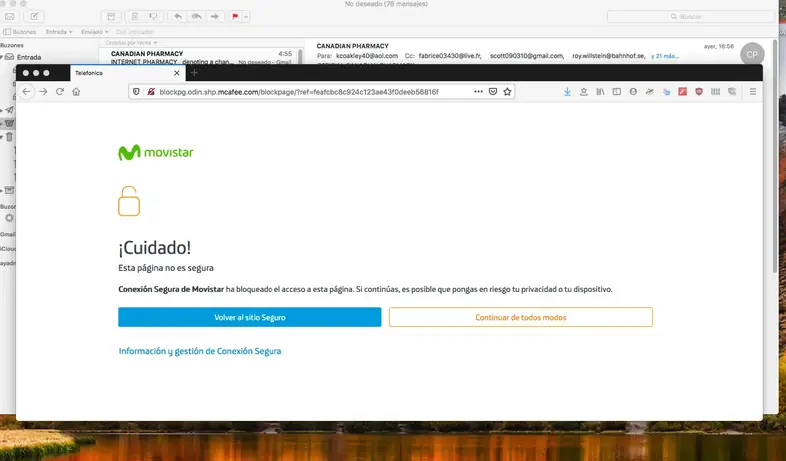Bookmark this page with the star
786x461 pixels.
[507, 92]
